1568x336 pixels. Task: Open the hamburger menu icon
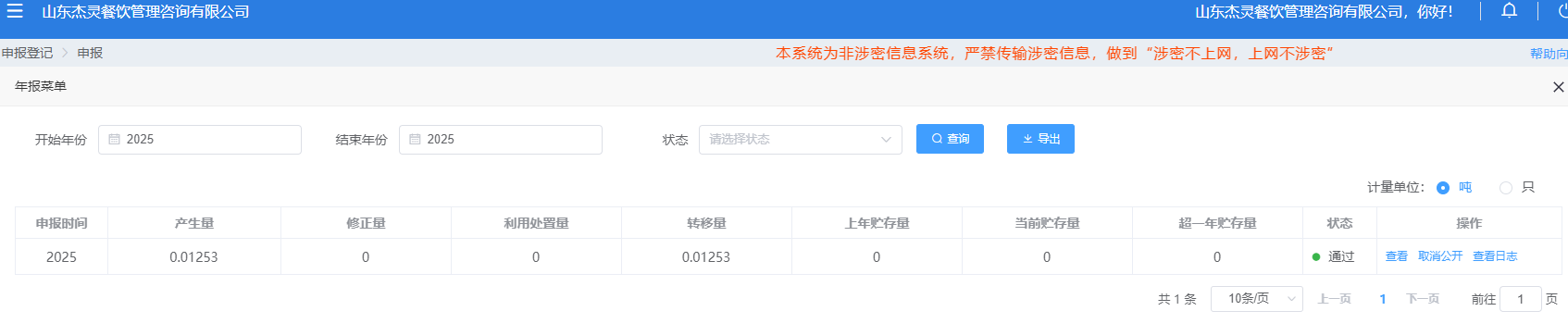click(15, 11)
